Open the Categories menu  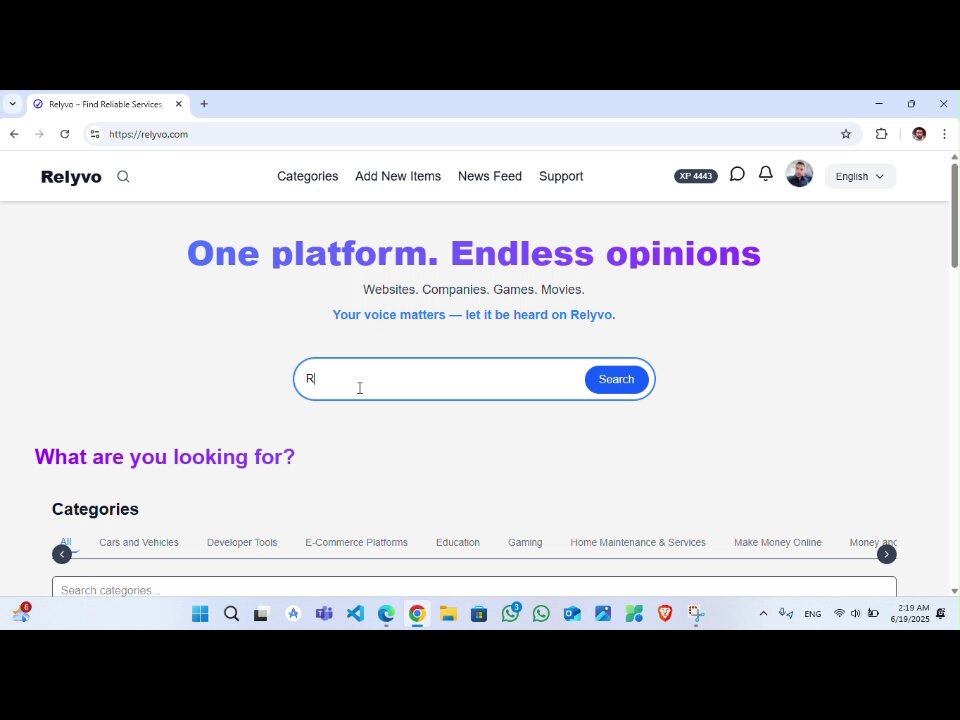point(307,176)
